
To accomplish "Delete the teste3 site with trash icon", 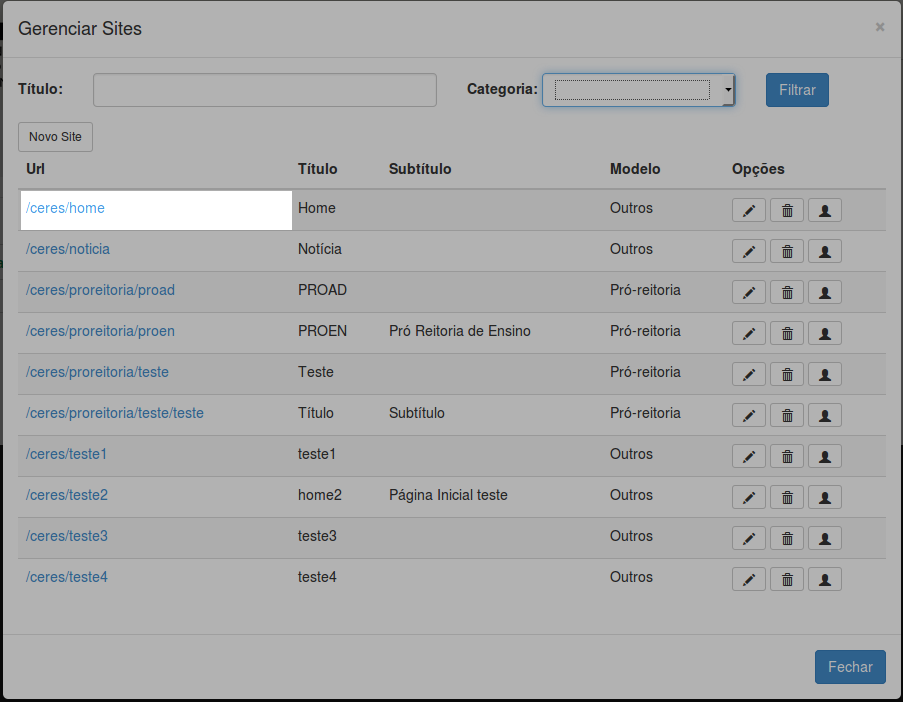I will tap(787, 538).
